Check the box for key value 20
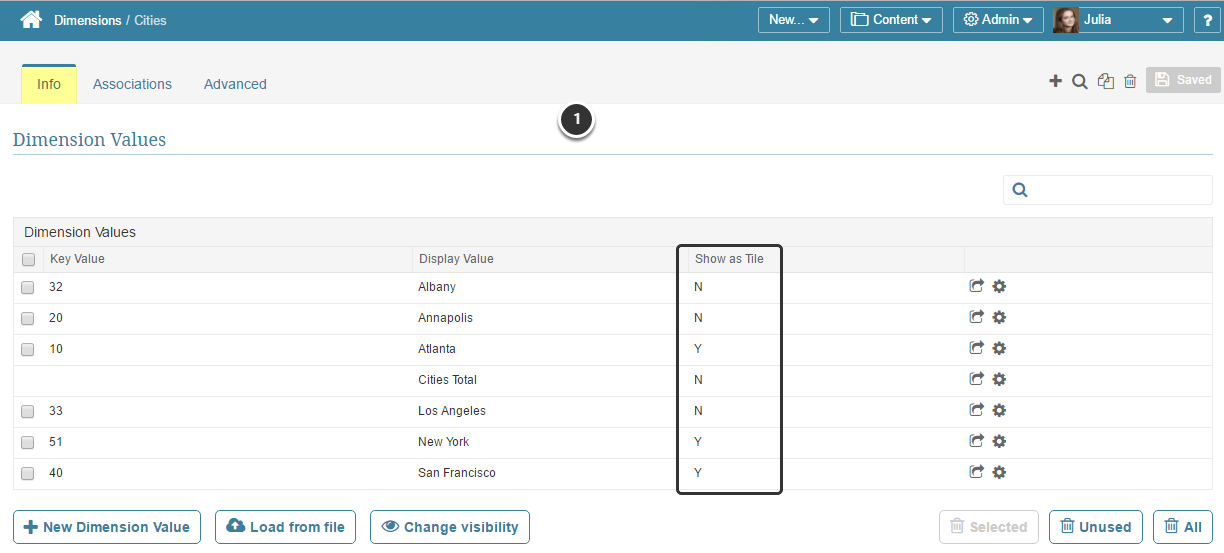 [x=28, y=319]
